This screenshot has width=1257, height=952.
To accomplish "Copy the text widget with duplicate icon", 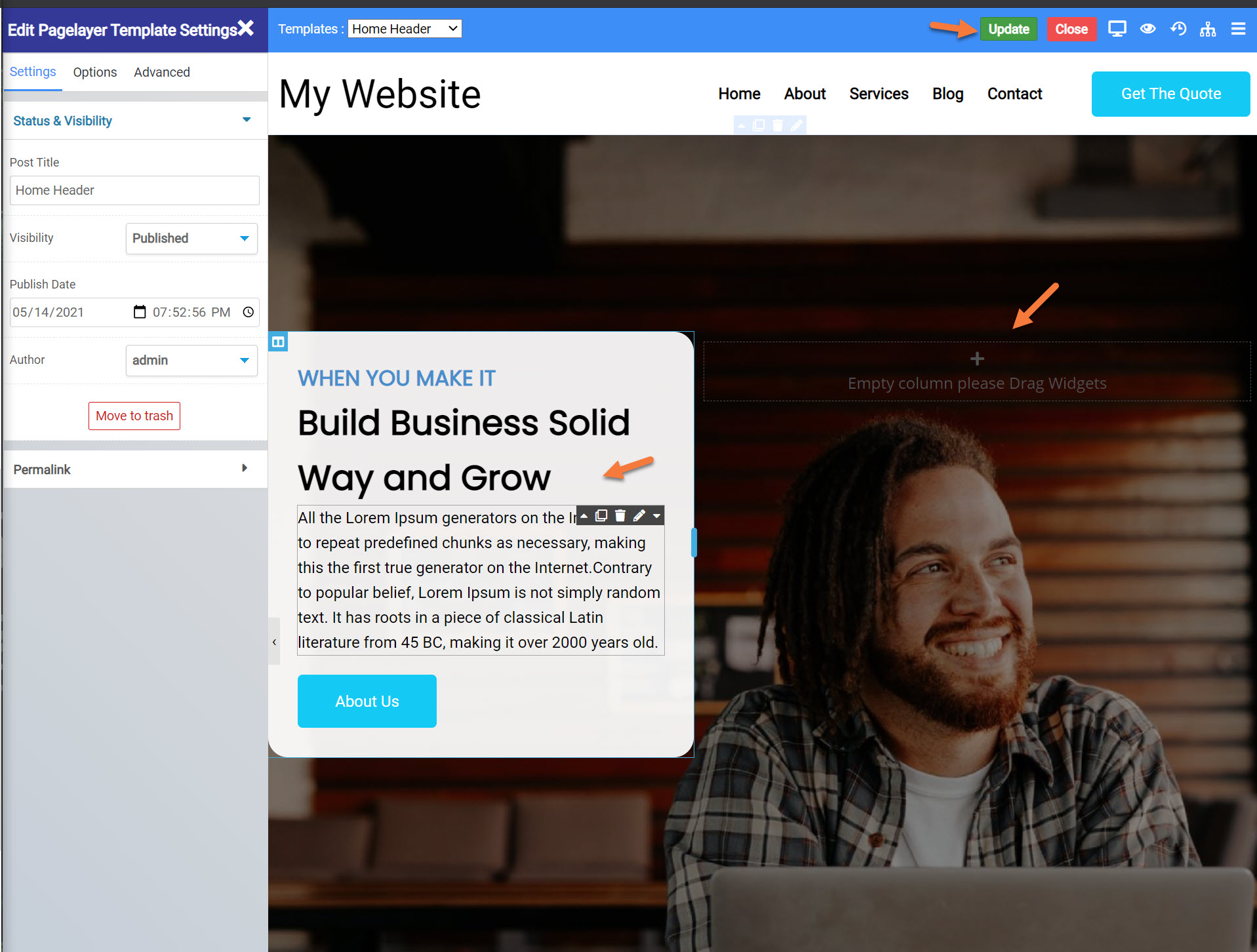I will [x=601, y=516].
